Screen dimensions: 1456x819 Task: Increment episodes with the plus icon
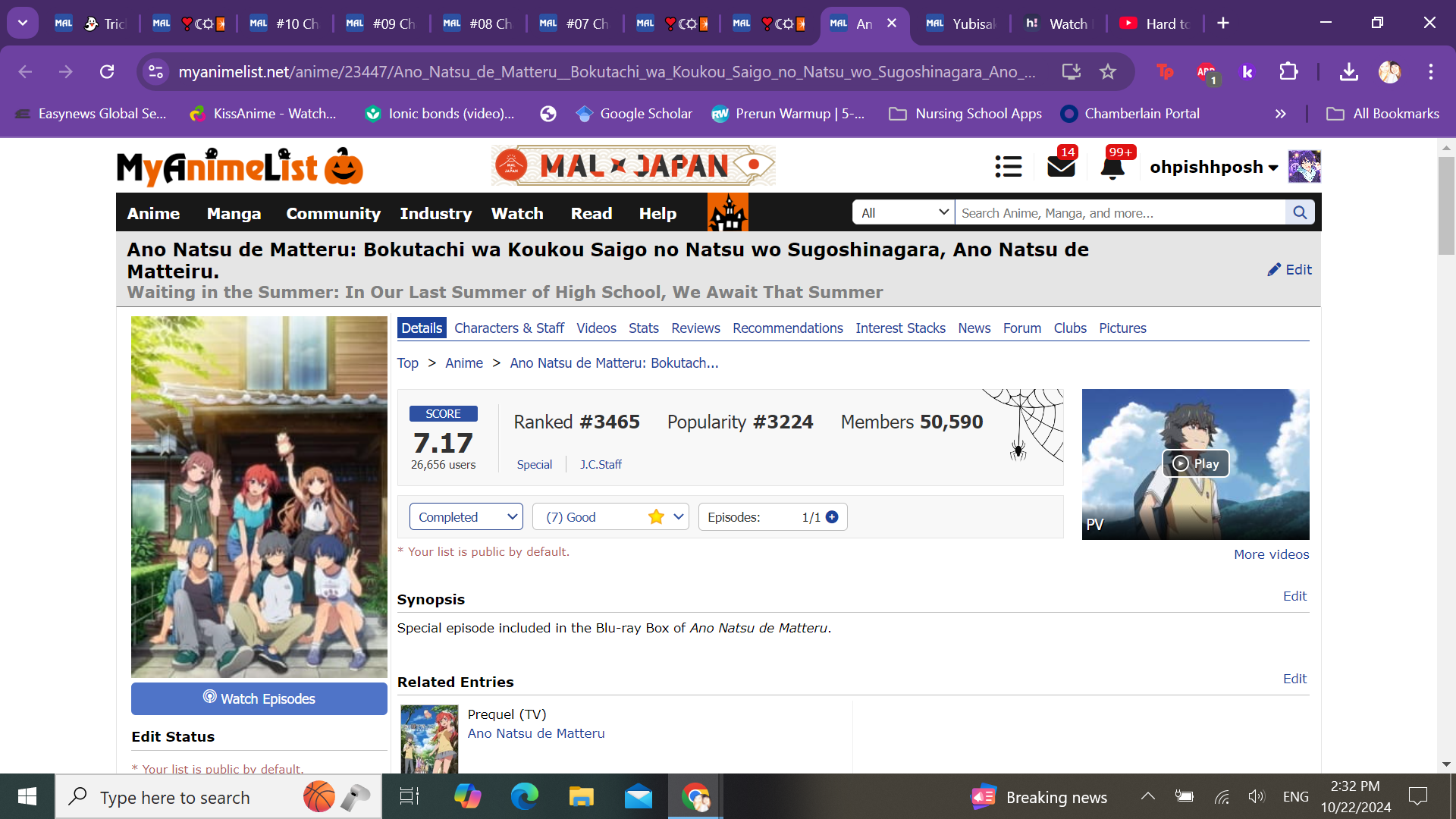(x=832, y=517)
